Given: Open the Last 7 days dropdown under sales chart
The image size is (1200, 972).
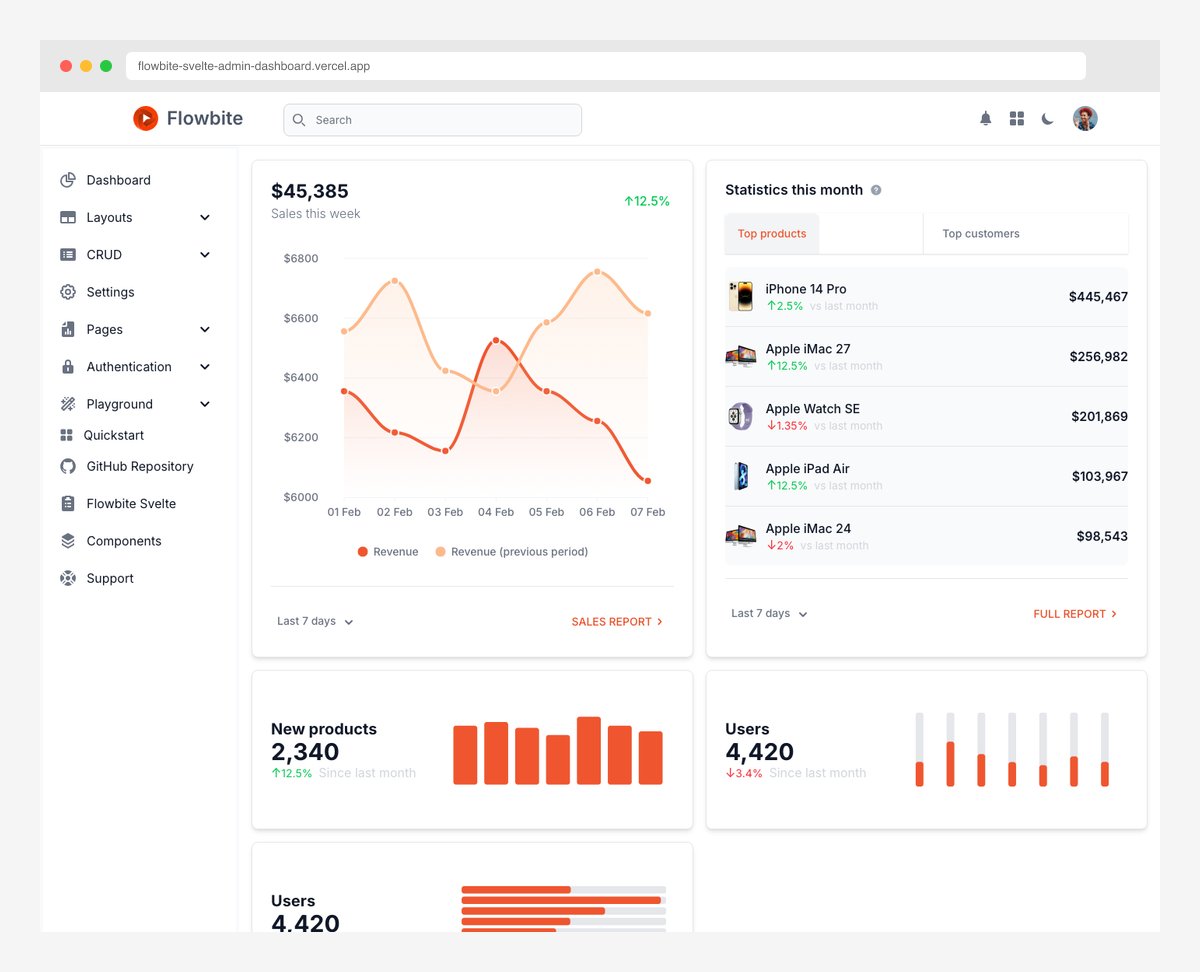Looking at the screenshot, I should (314, 621).
